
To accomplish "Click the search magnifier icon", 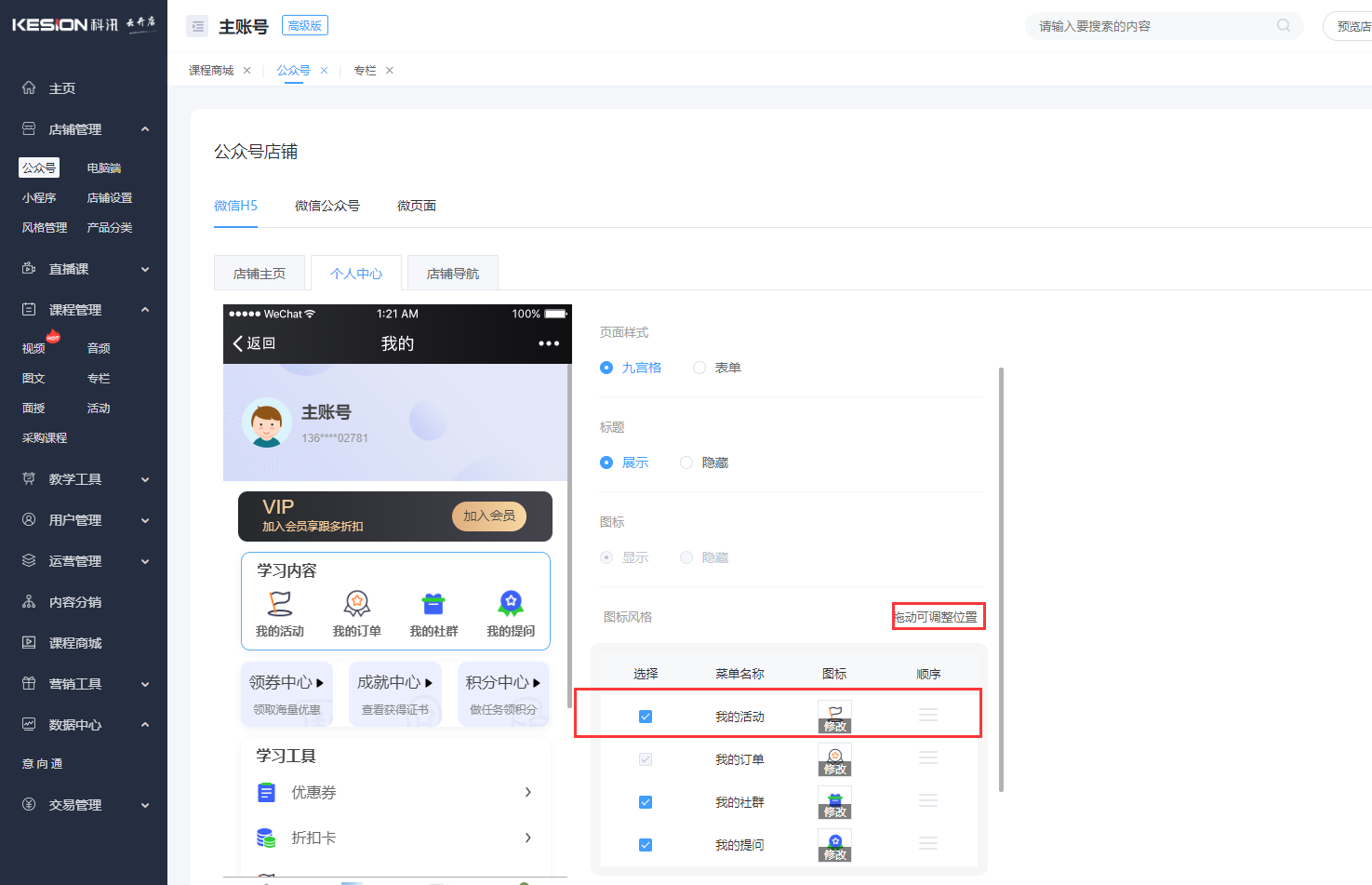I will [1283, 25].
